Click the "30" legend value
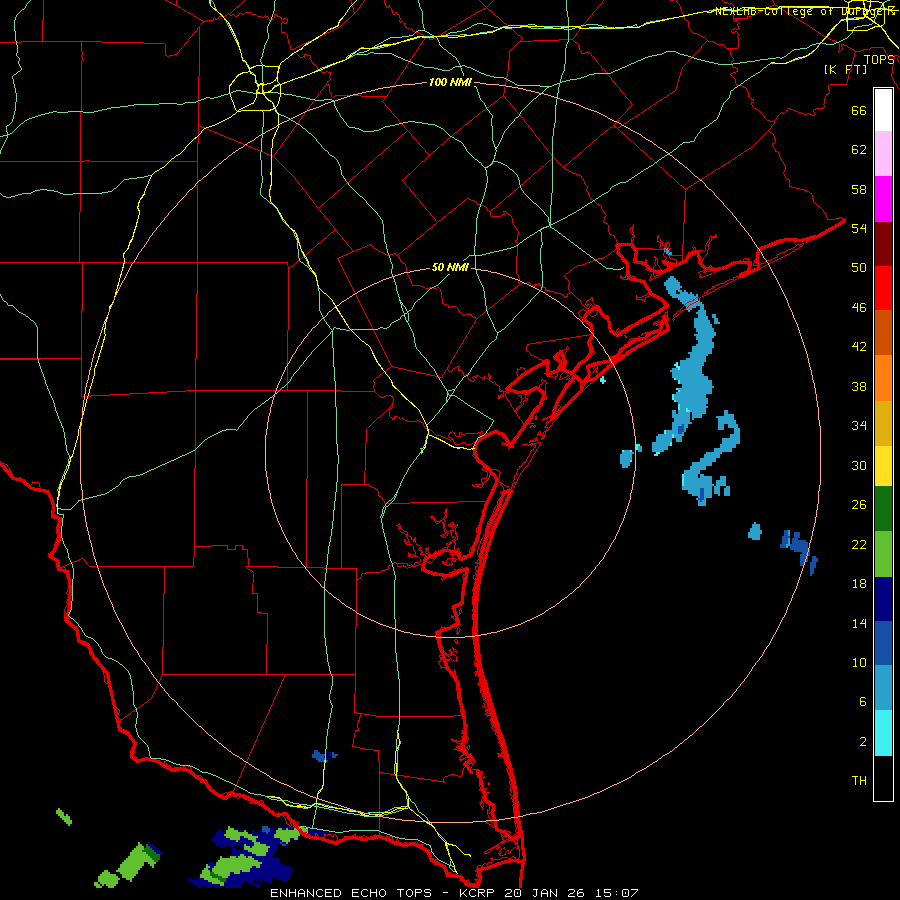 tap(859, 465)
